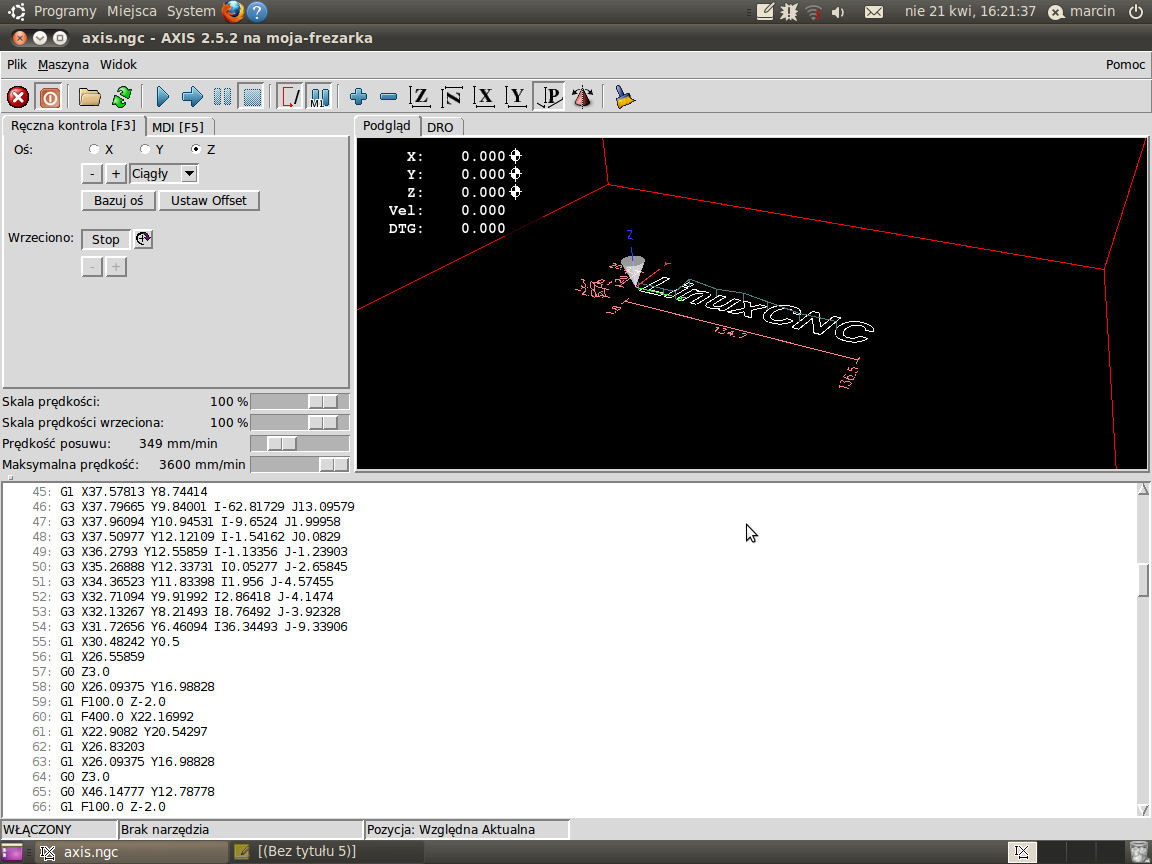This screenshot has height=864, width=1152.
Task: Open the Pomoc menu
Action: (1125, 65)
